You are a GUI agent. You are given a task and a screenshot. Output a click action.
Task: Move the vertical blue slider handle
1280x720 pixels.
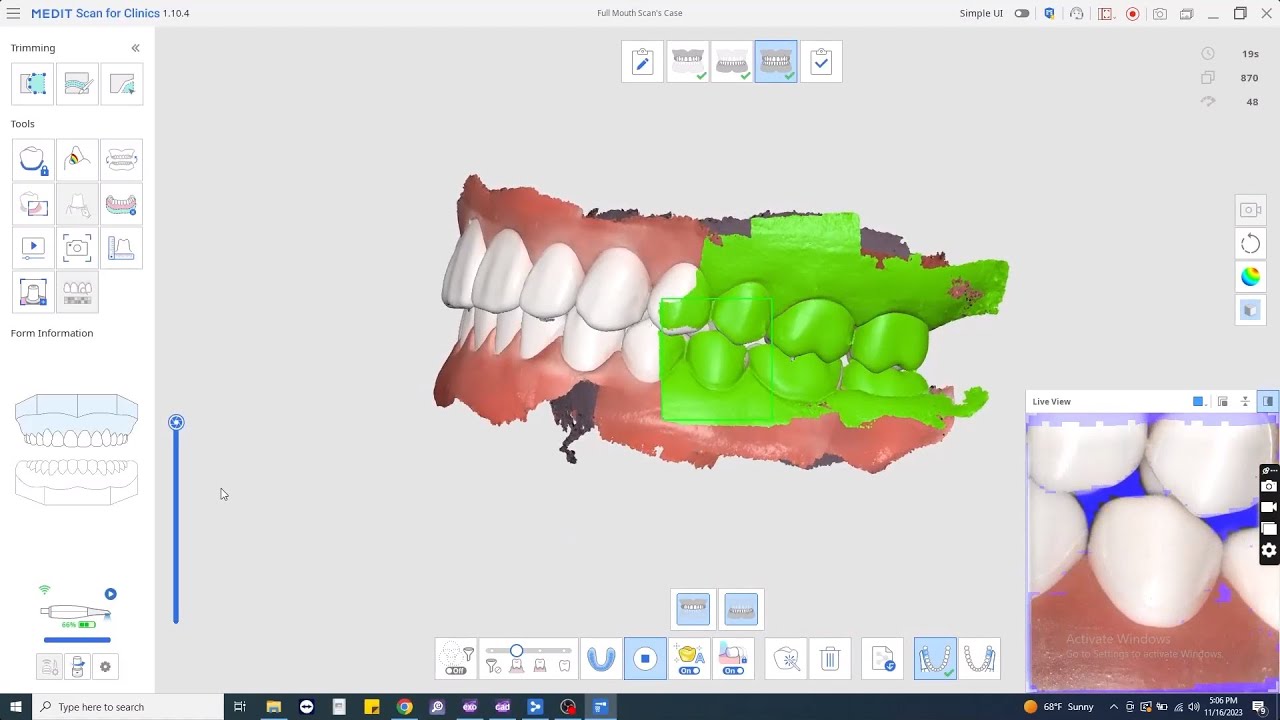(176, 422)
